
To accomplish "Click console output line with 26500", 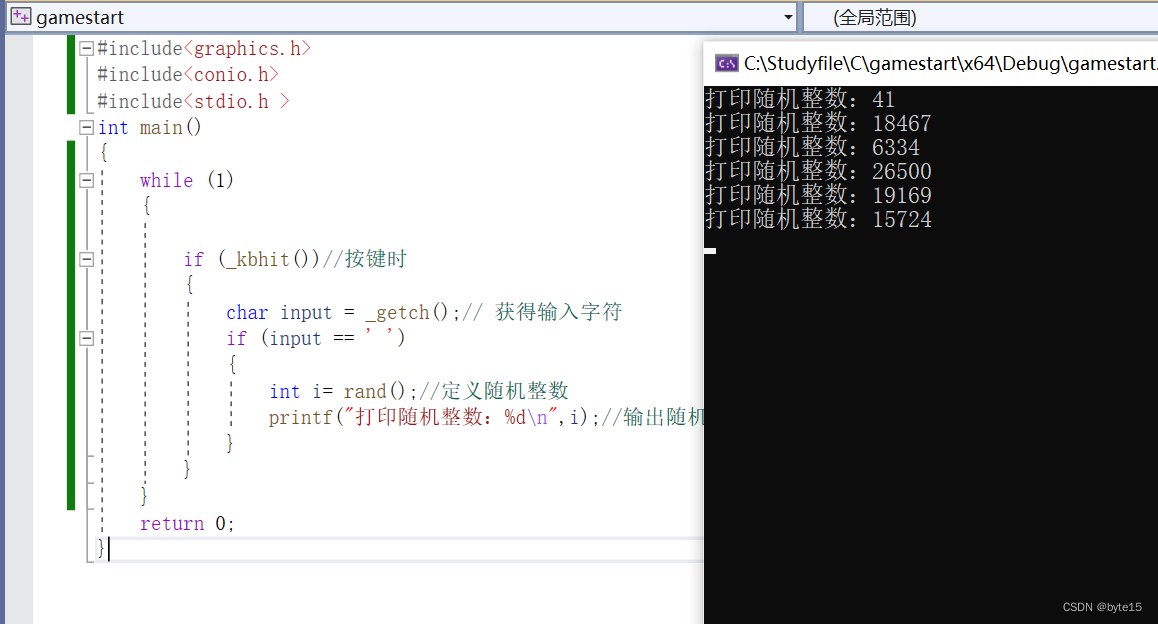I will (818, 171).
